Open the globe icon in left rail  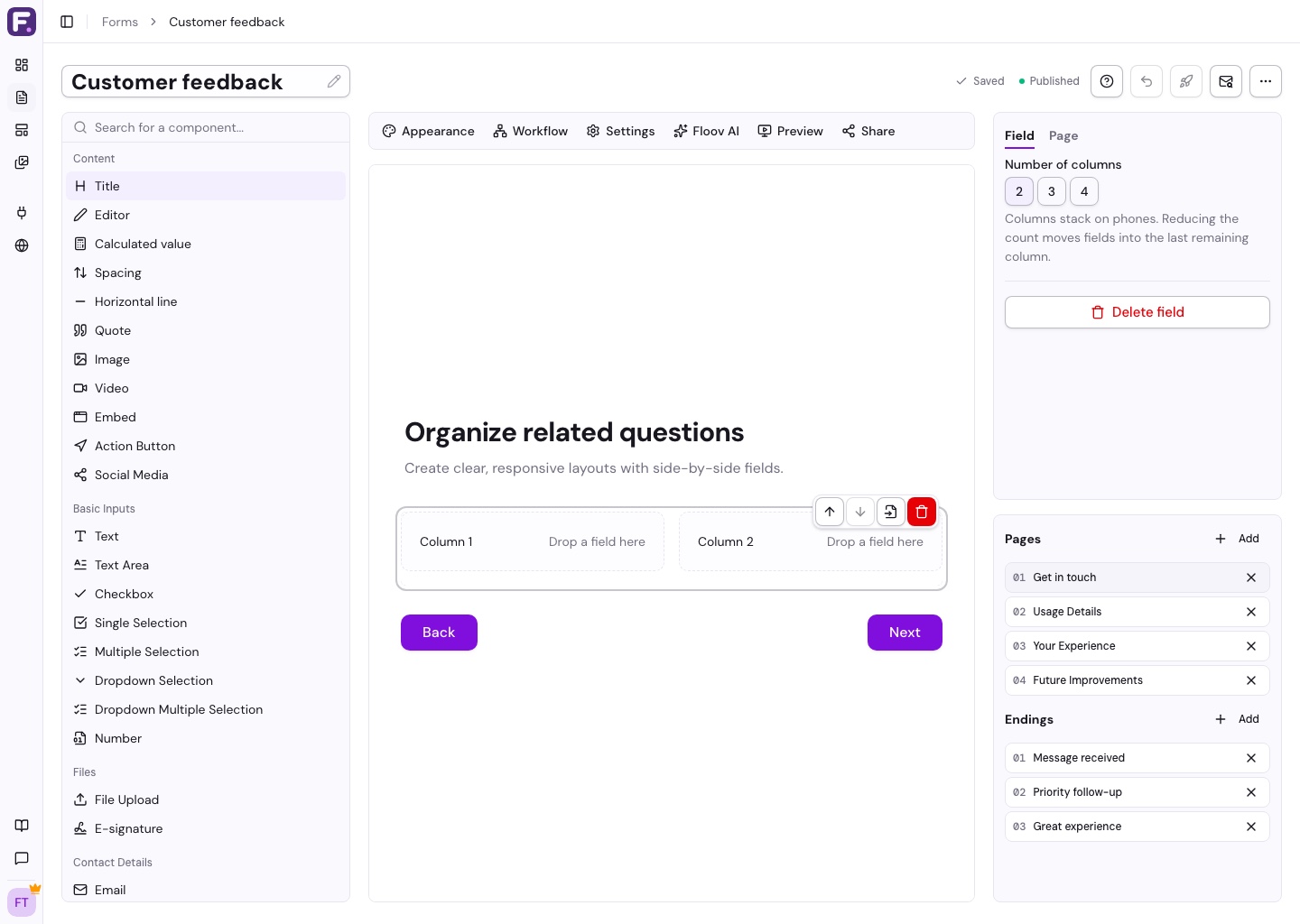[22, 245]
